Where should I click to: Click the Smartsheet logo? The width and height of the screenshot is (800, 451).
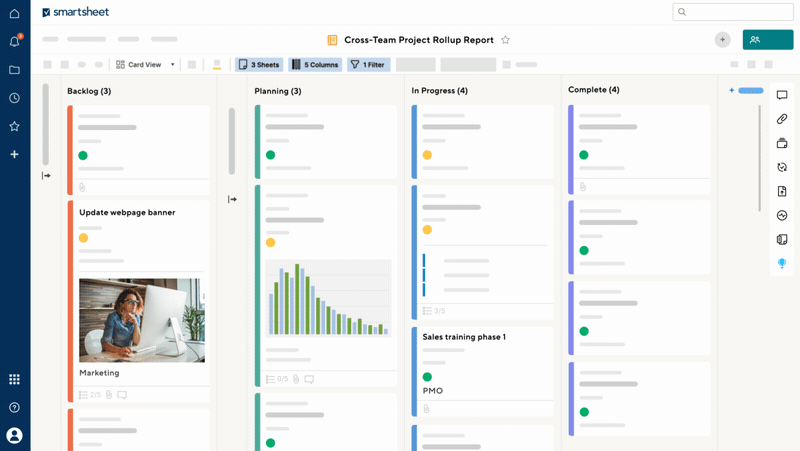pyautogui.click(x=76, y=12)
